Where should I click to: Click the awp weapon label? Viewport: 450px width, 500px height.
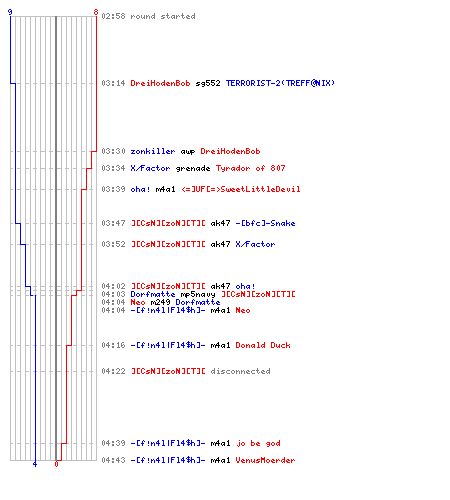[188, 152]
